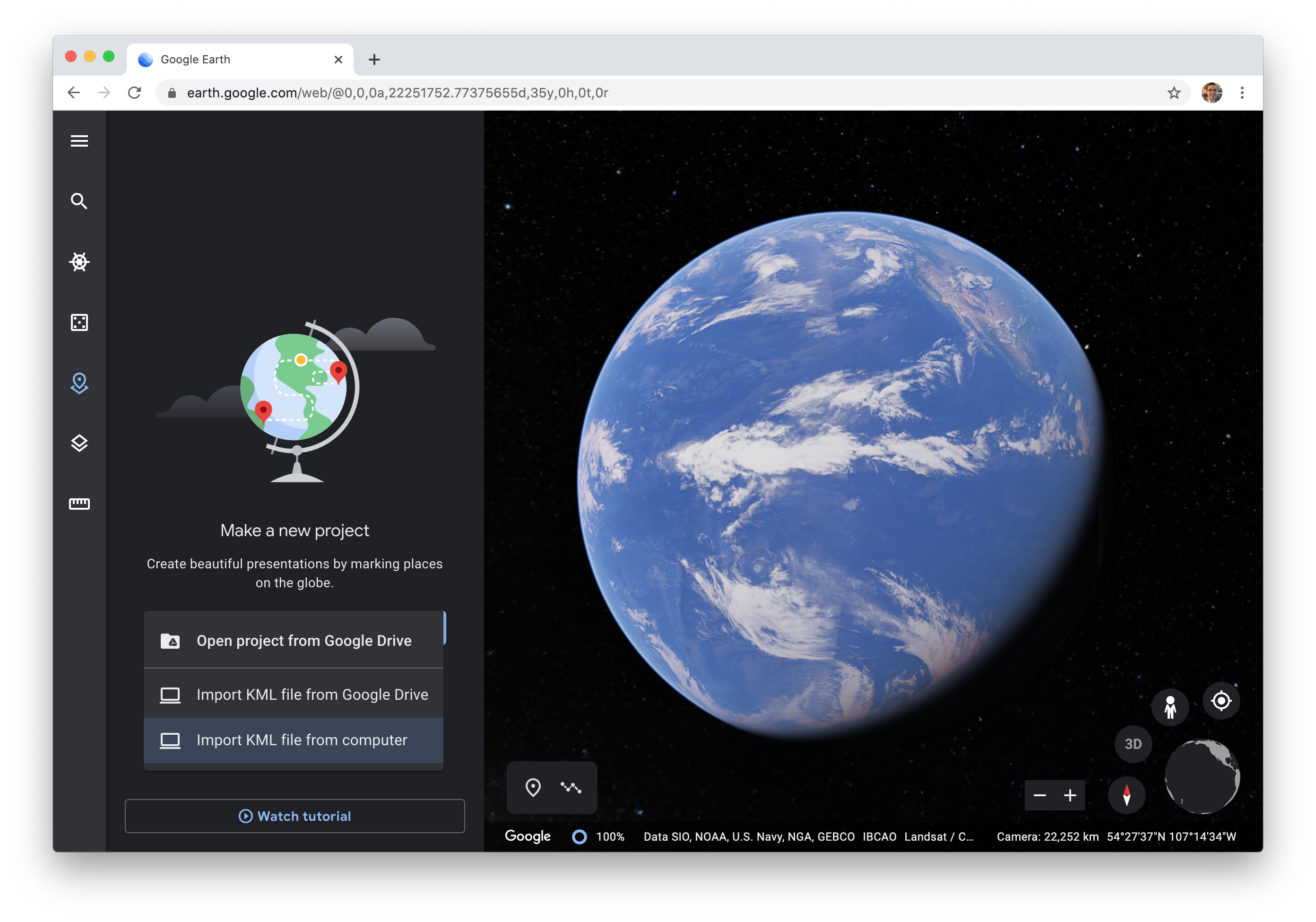Image resolution: width=1316 pixels, height=922 pixels.
Task: Toggle the location marker tool
Action: click(533, 786)
